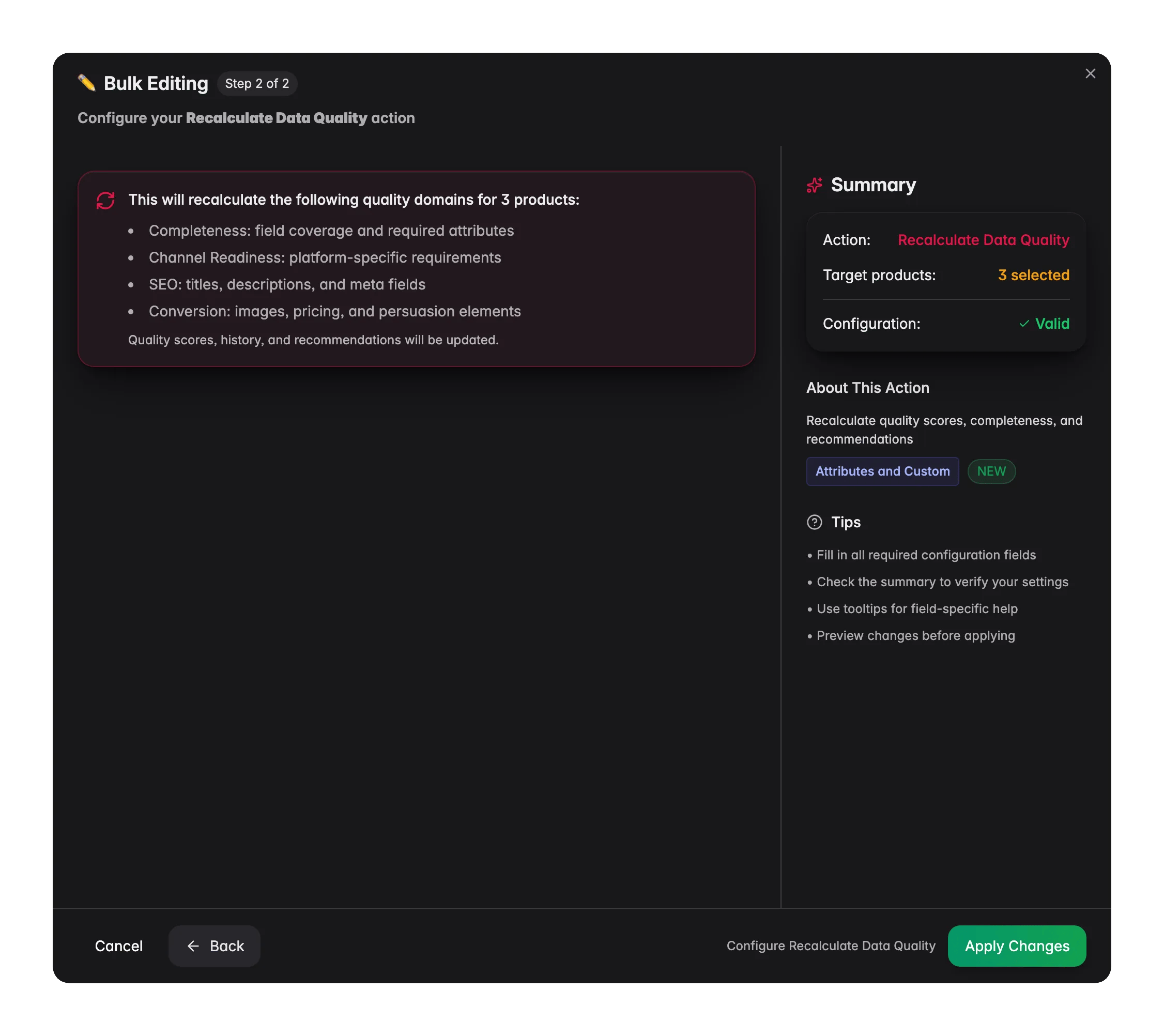Image resolution: width=1164 pixels, height=1036 pixels.
Task: Click the Step 2 of 2 badge
Action: coord(257,83)
